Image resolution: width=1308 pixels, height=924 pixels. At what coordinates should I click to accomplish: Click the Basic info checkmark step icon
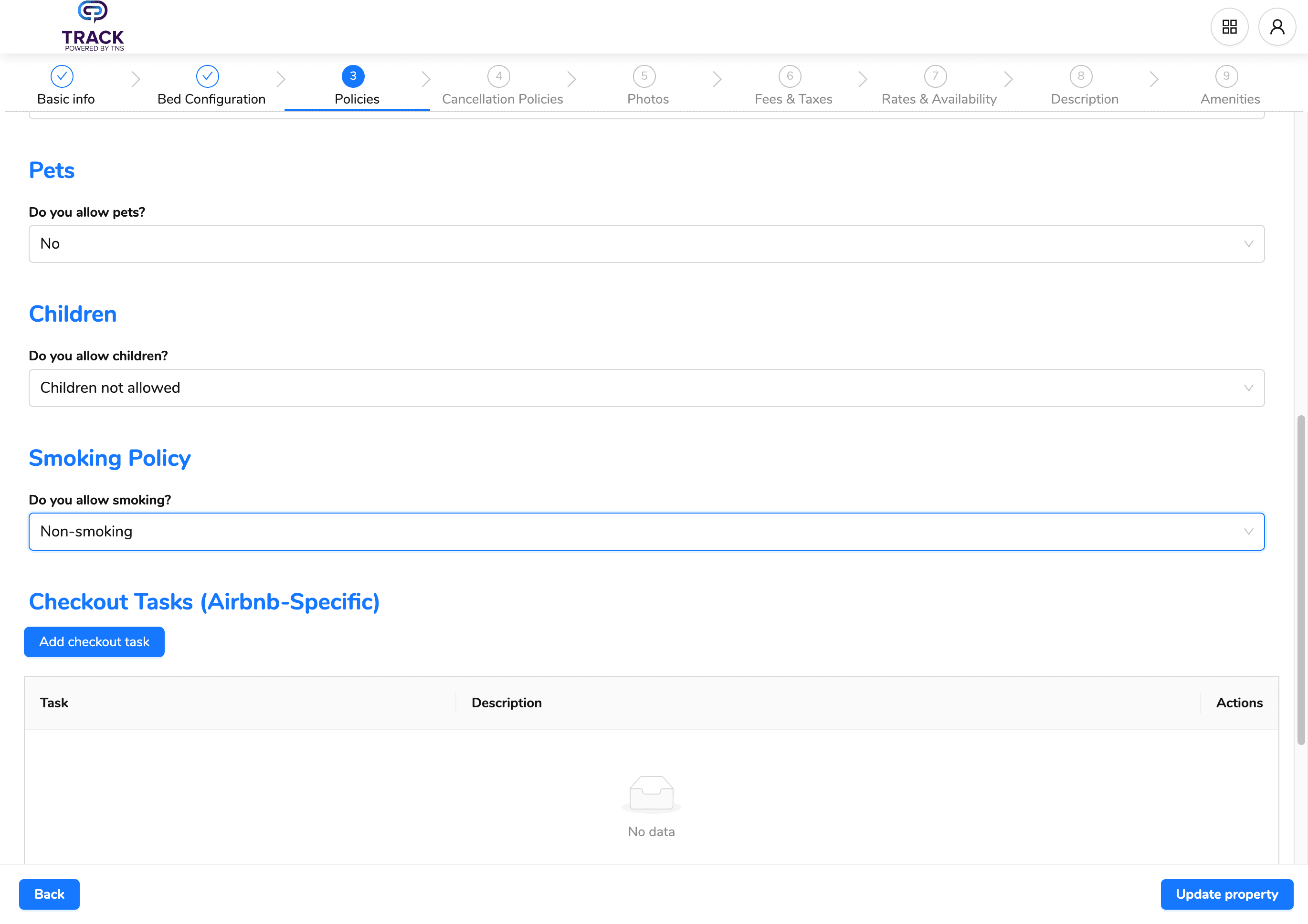62,76
